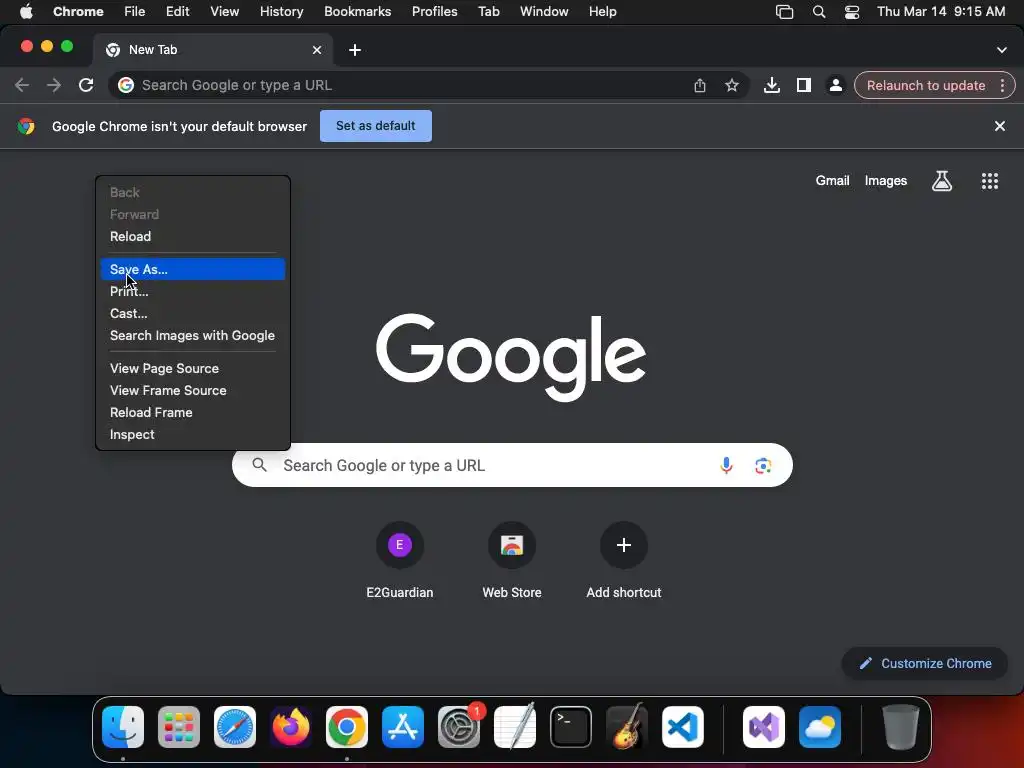The width and height of the screenshot is (1024, 768).
Task: Toggle the side panel icon
Action: pos(803,85)
